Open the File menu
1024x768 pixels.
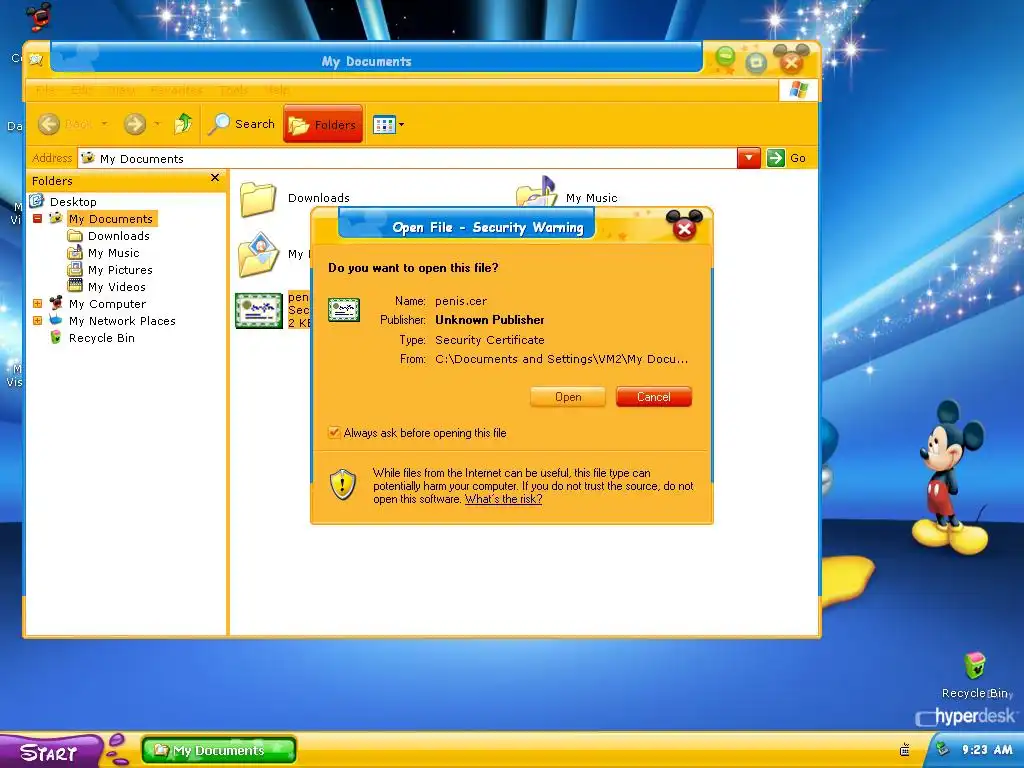pos(45,90)
